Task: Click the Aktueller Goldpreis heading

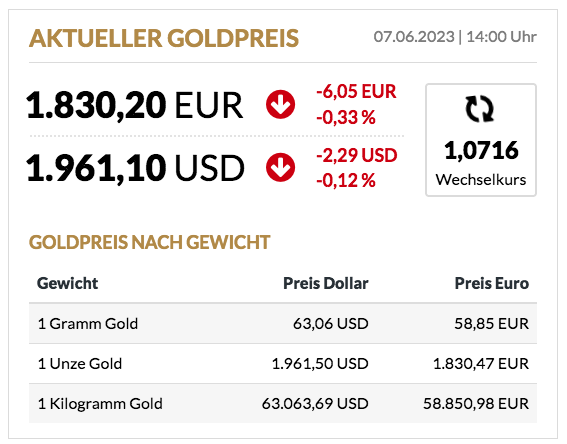Action: coord(164,38)
